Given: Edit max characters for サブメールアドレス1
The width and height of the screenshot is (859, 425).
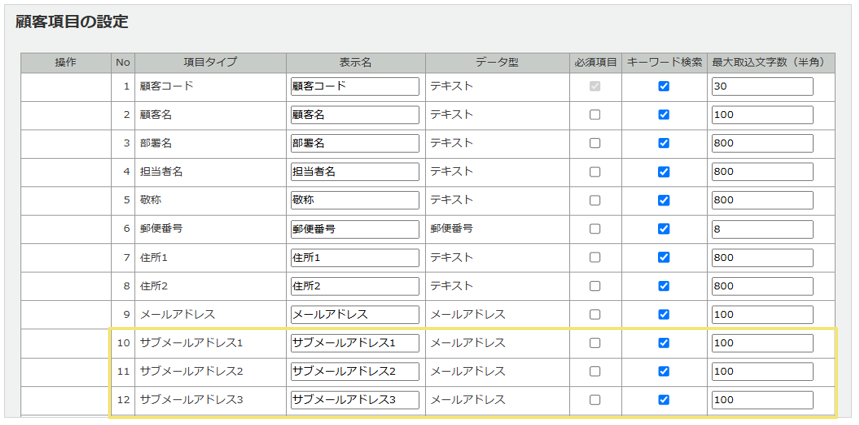Looking at the screenshot, I should (x=762, y=343).
